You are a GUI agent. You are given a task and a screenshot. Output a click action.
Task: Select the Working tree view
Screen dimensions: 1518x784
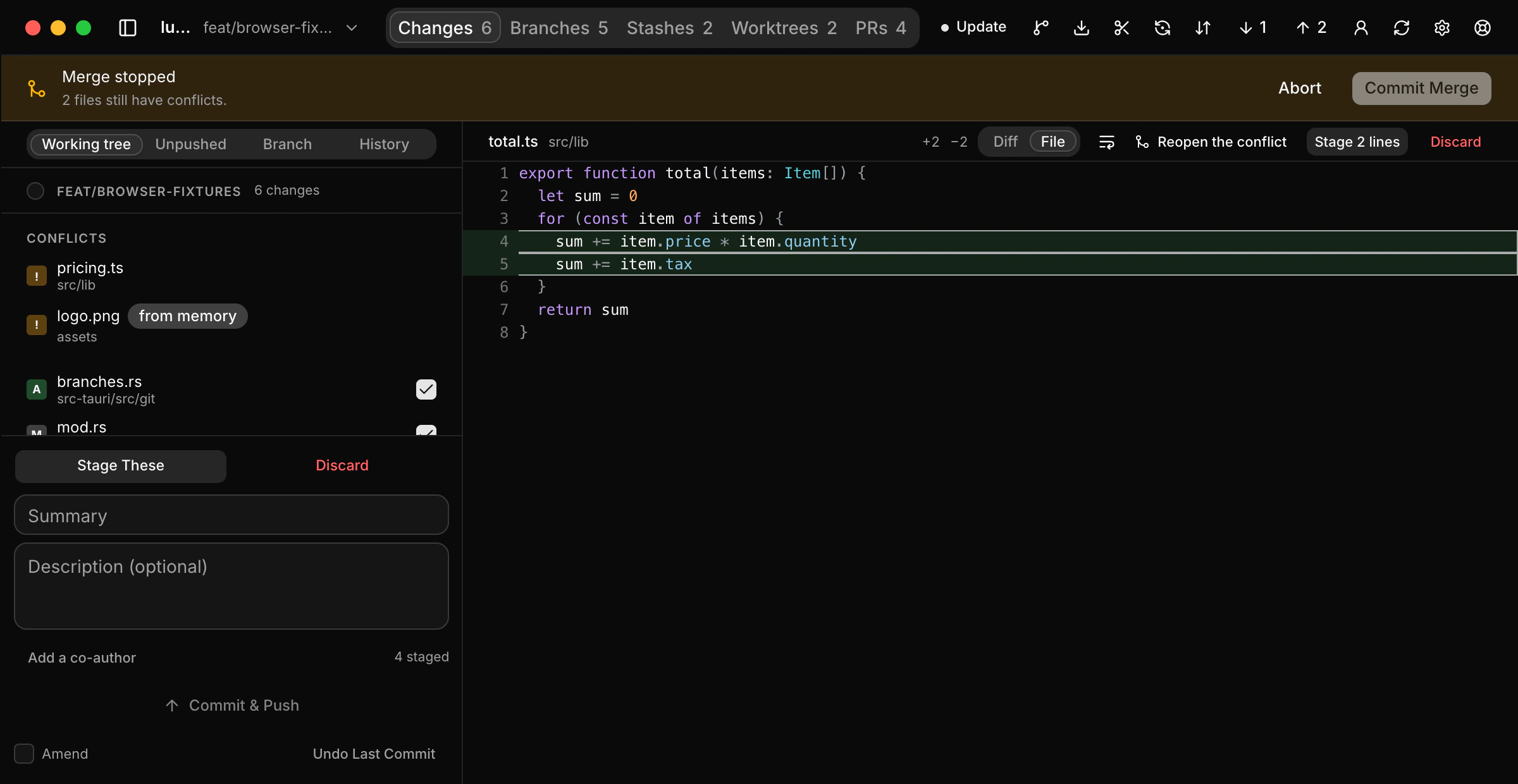click(86, 144)
